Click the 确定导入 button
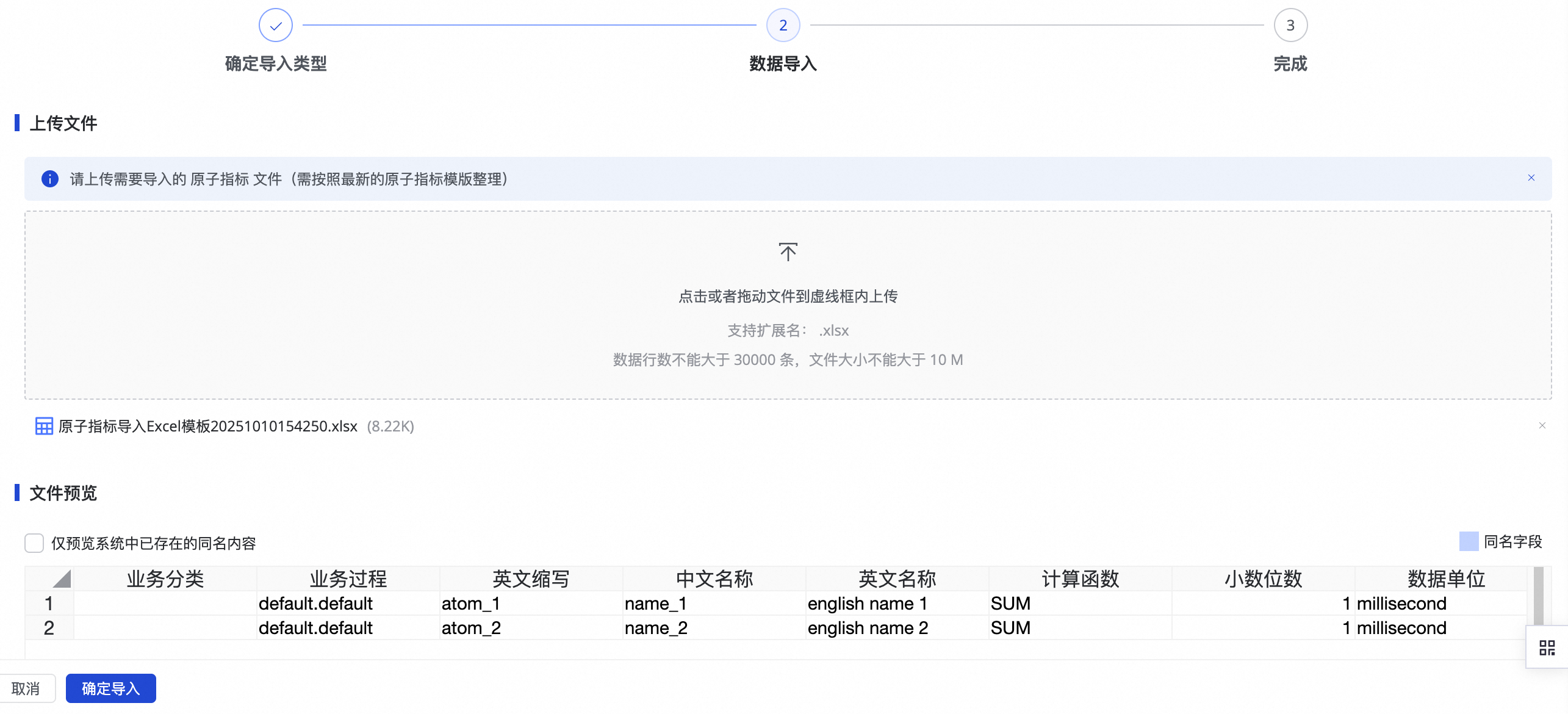1568x714 pixels. [110, 688]
